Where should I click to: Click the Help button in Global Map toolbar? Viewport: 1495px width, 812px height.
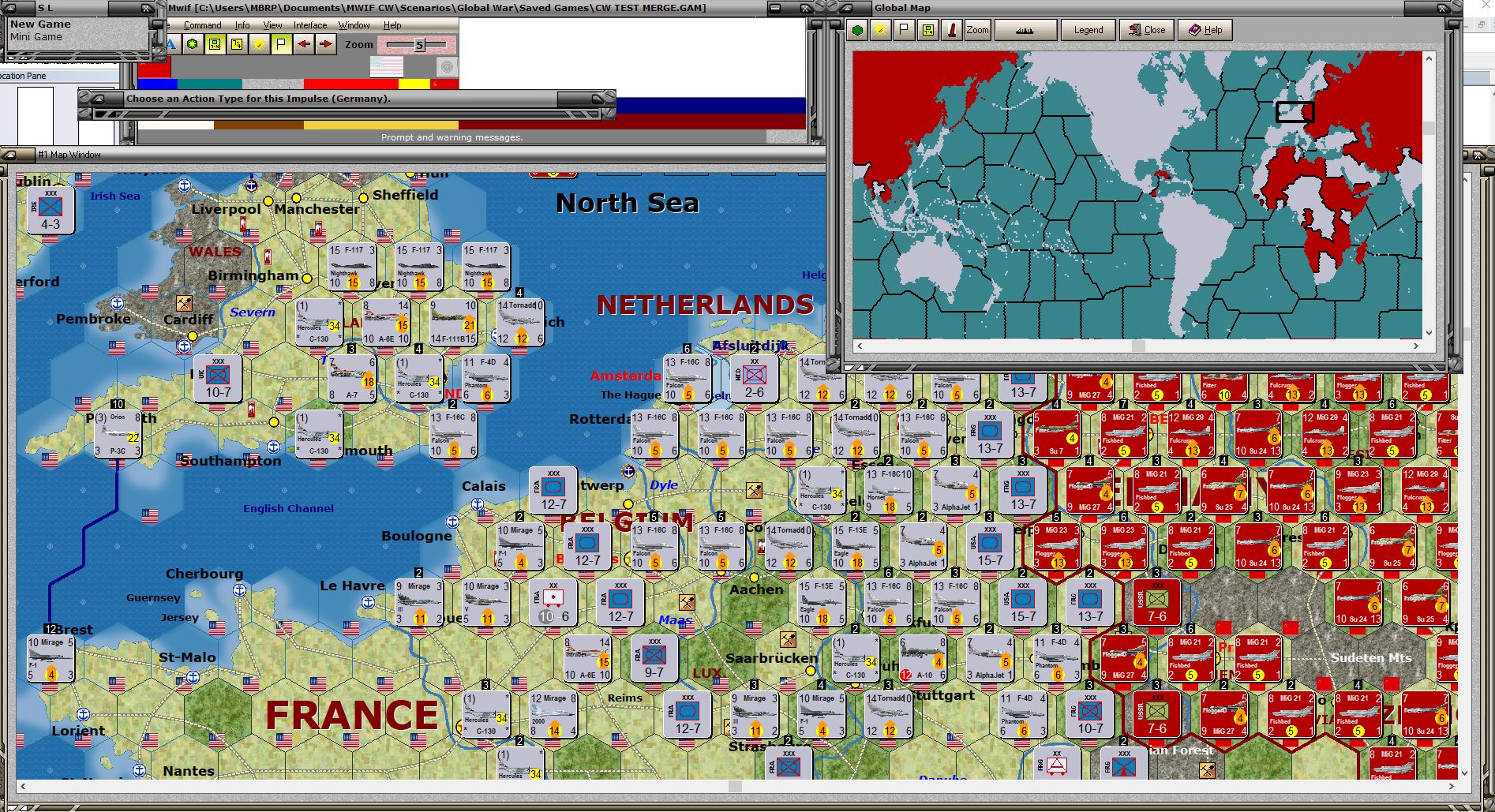pyautogui.click(x=1205, y=30)
